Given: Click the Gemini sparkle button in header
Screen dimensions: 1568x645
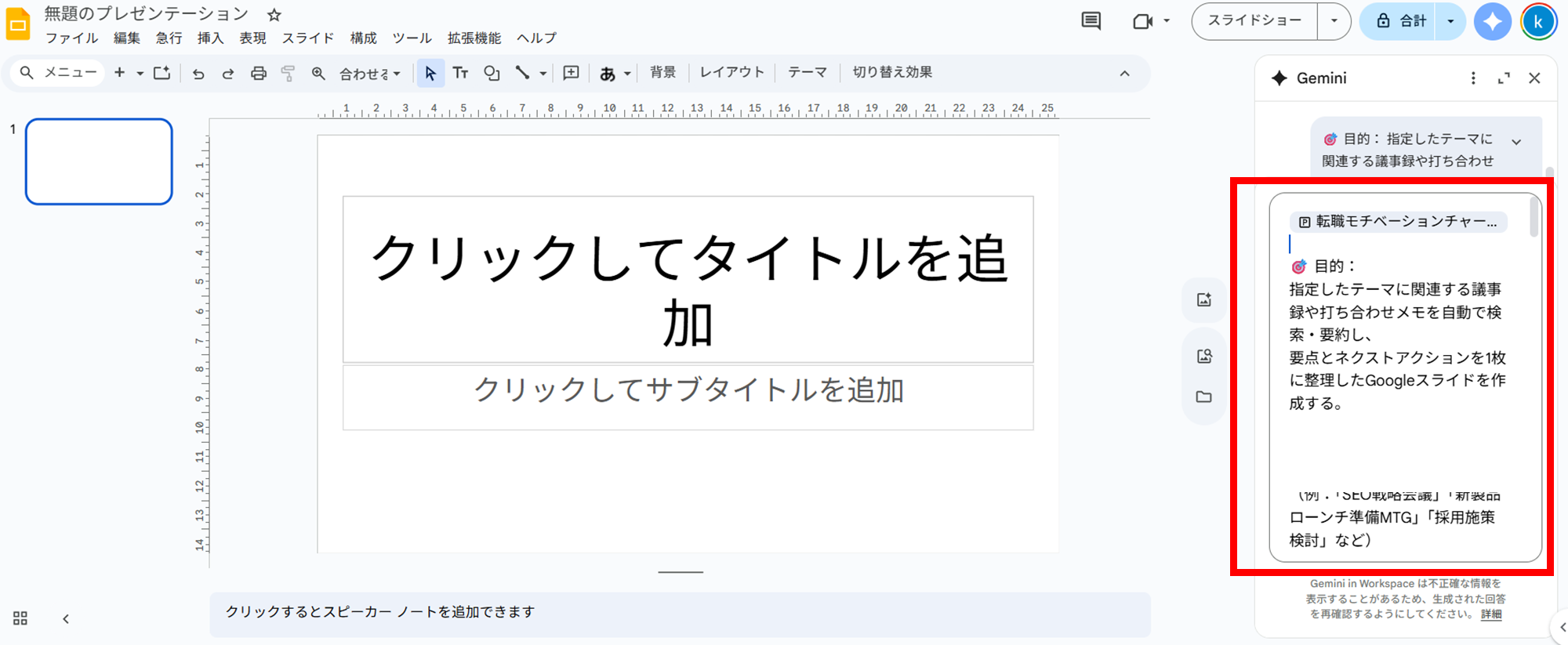Looking at the screenshot, I should click(x=1492, y=21).
